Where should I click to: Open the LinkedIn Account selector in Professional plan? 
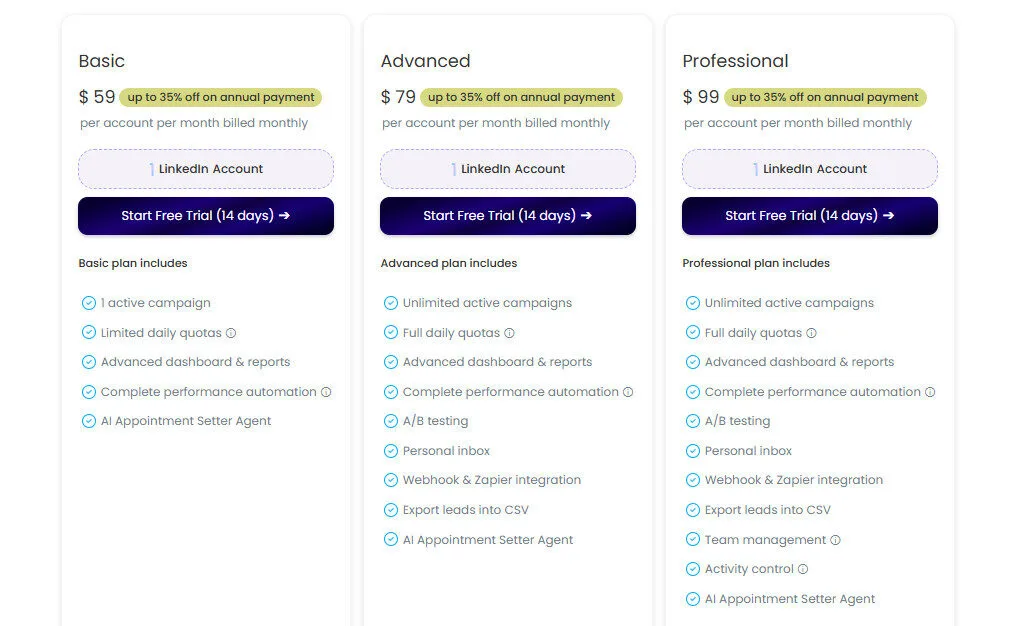809,168
